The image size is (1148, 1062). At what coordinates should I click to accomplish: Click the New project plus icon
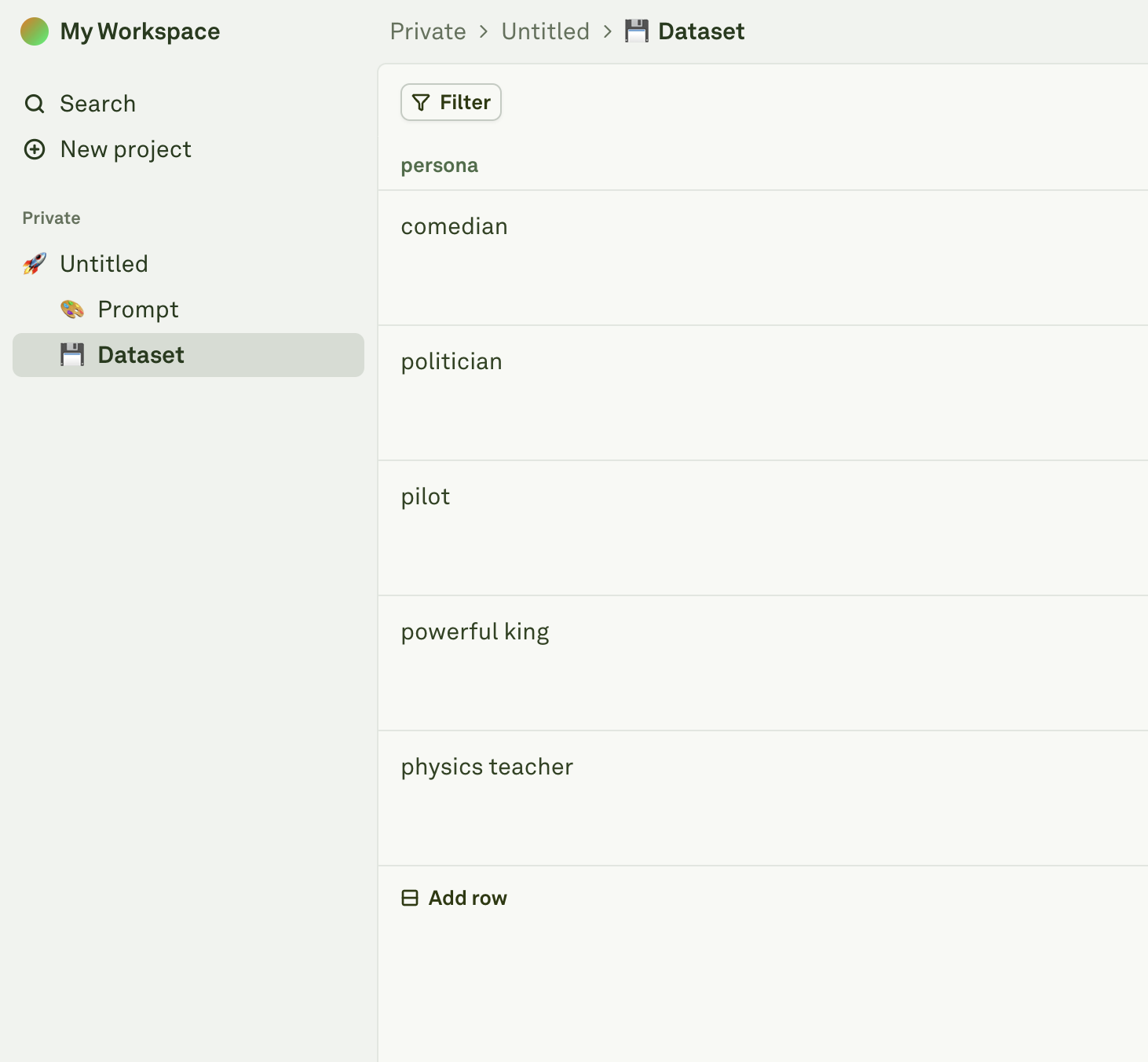(35, 149)
